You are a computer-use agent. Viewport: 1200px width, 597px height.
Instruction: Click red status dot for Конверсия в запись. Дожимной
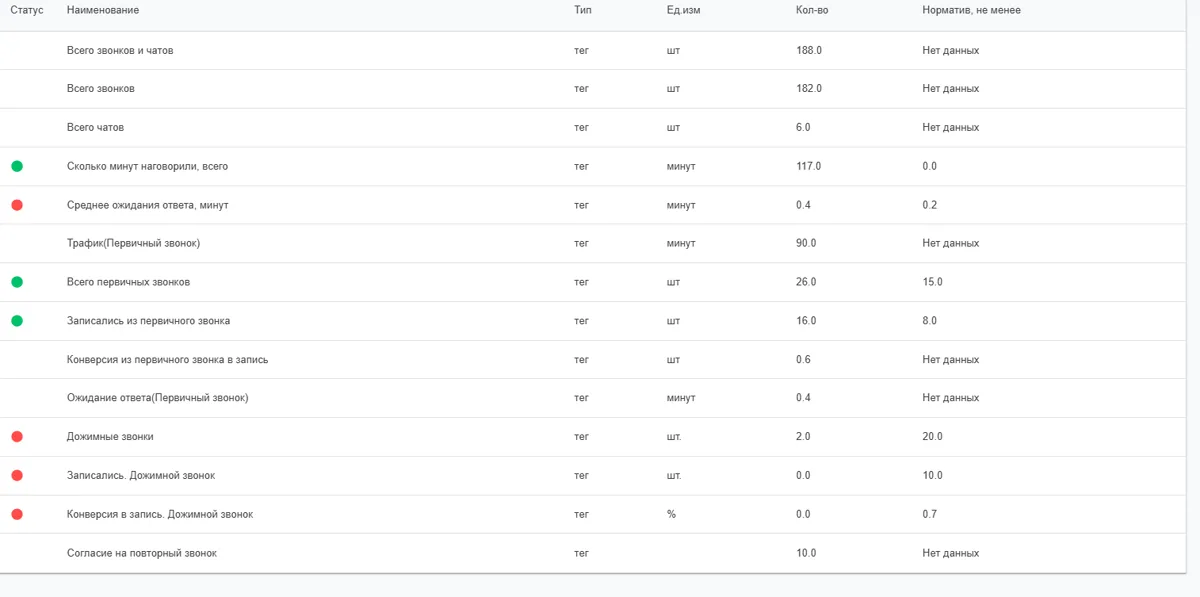click(17, 514)
